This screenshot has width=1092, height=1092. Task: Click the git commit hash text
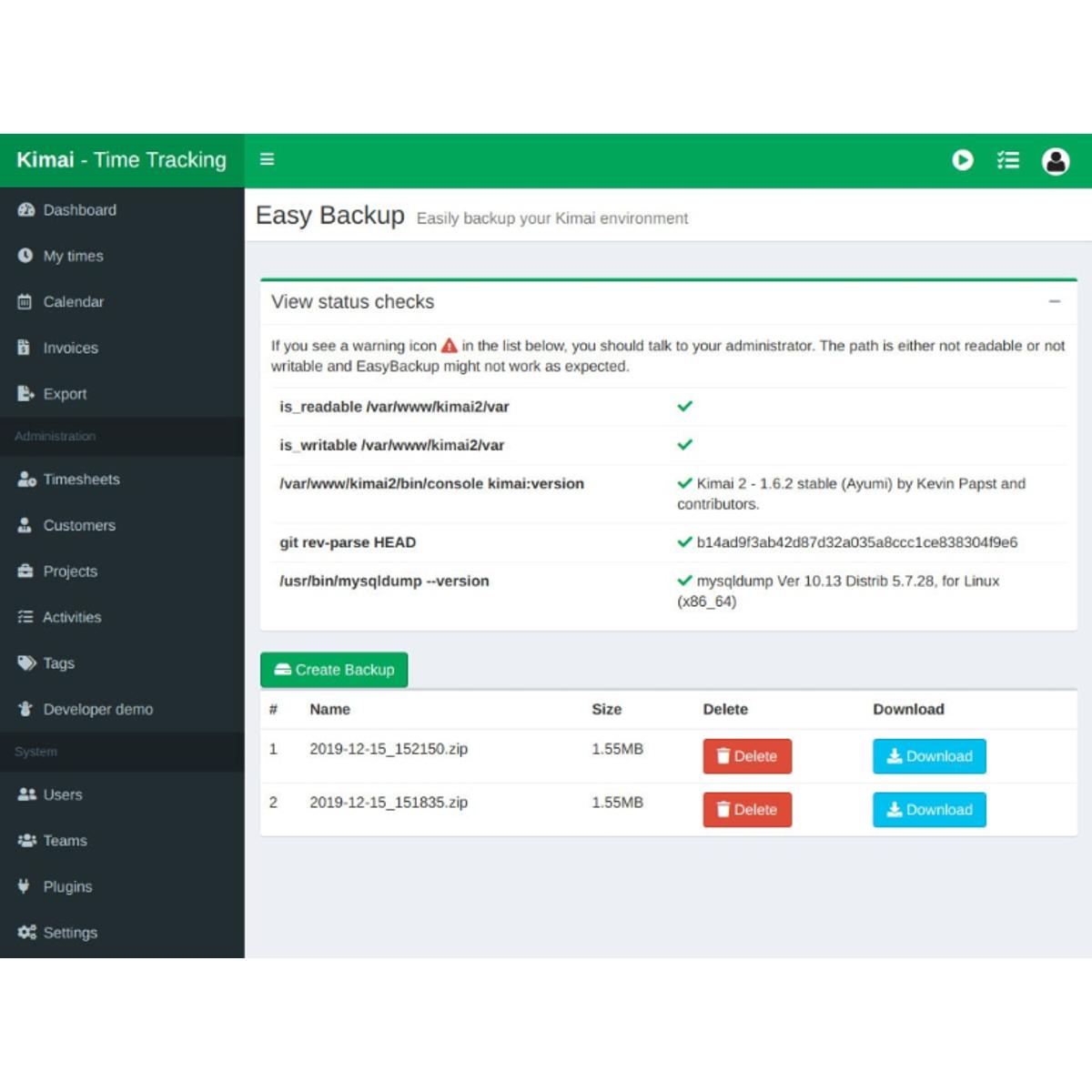click(857, 542)
